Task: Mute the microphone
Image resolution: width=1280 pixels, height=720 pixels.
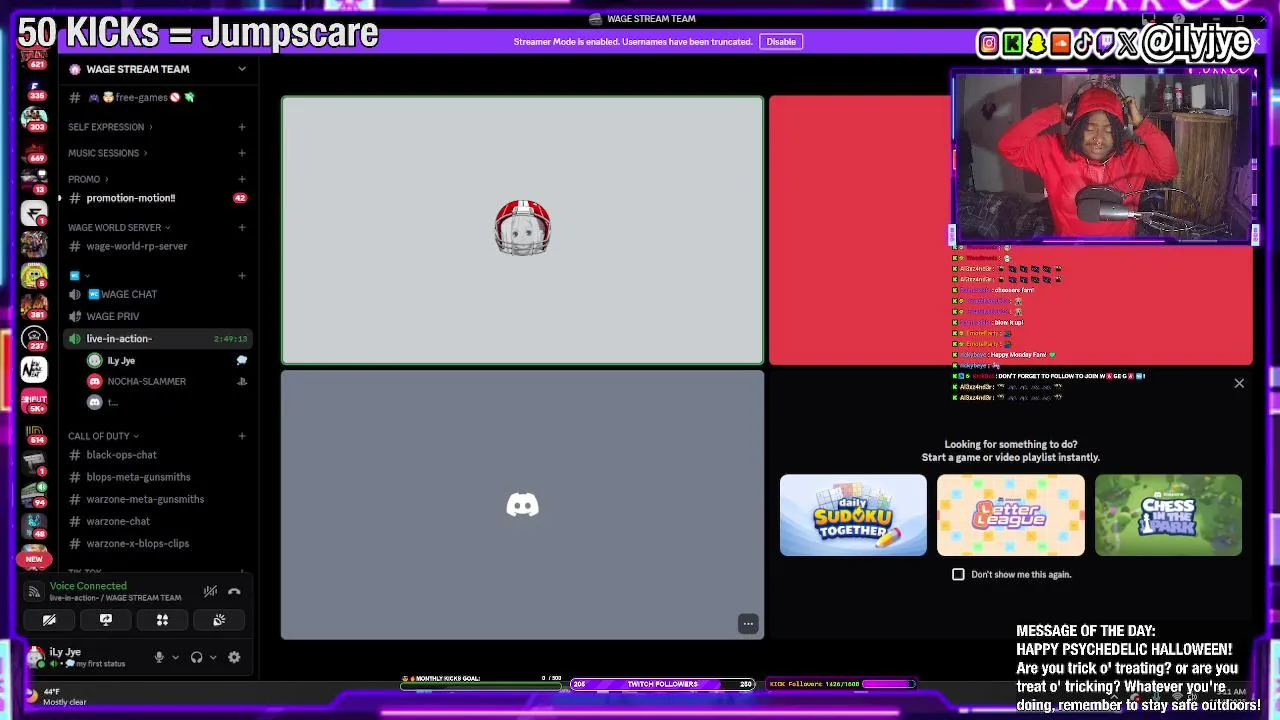Action: click(158, 657)
